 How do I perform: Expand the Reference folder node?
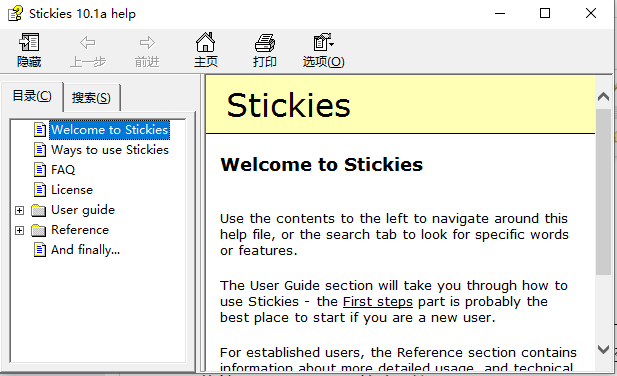19,230
